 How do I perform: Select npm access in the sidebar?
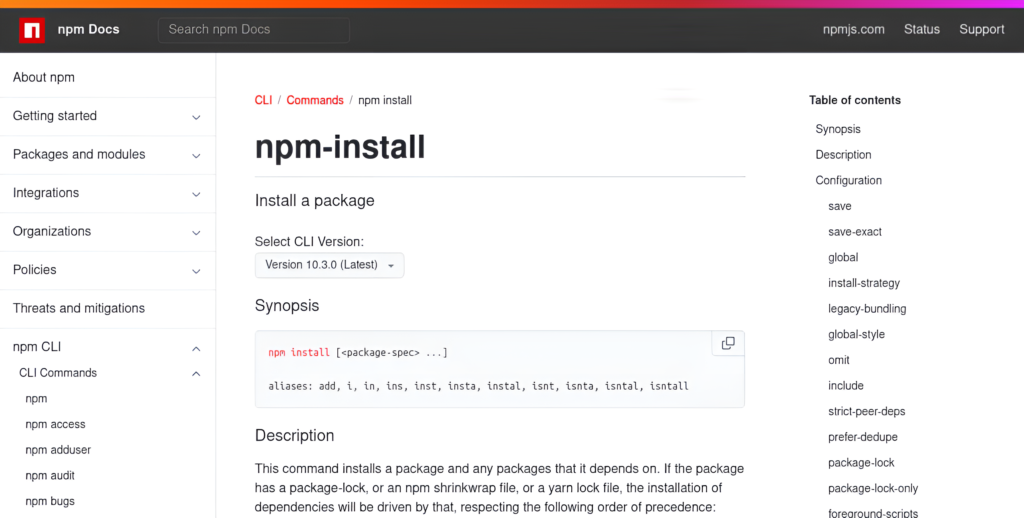[x=55, y=424]
